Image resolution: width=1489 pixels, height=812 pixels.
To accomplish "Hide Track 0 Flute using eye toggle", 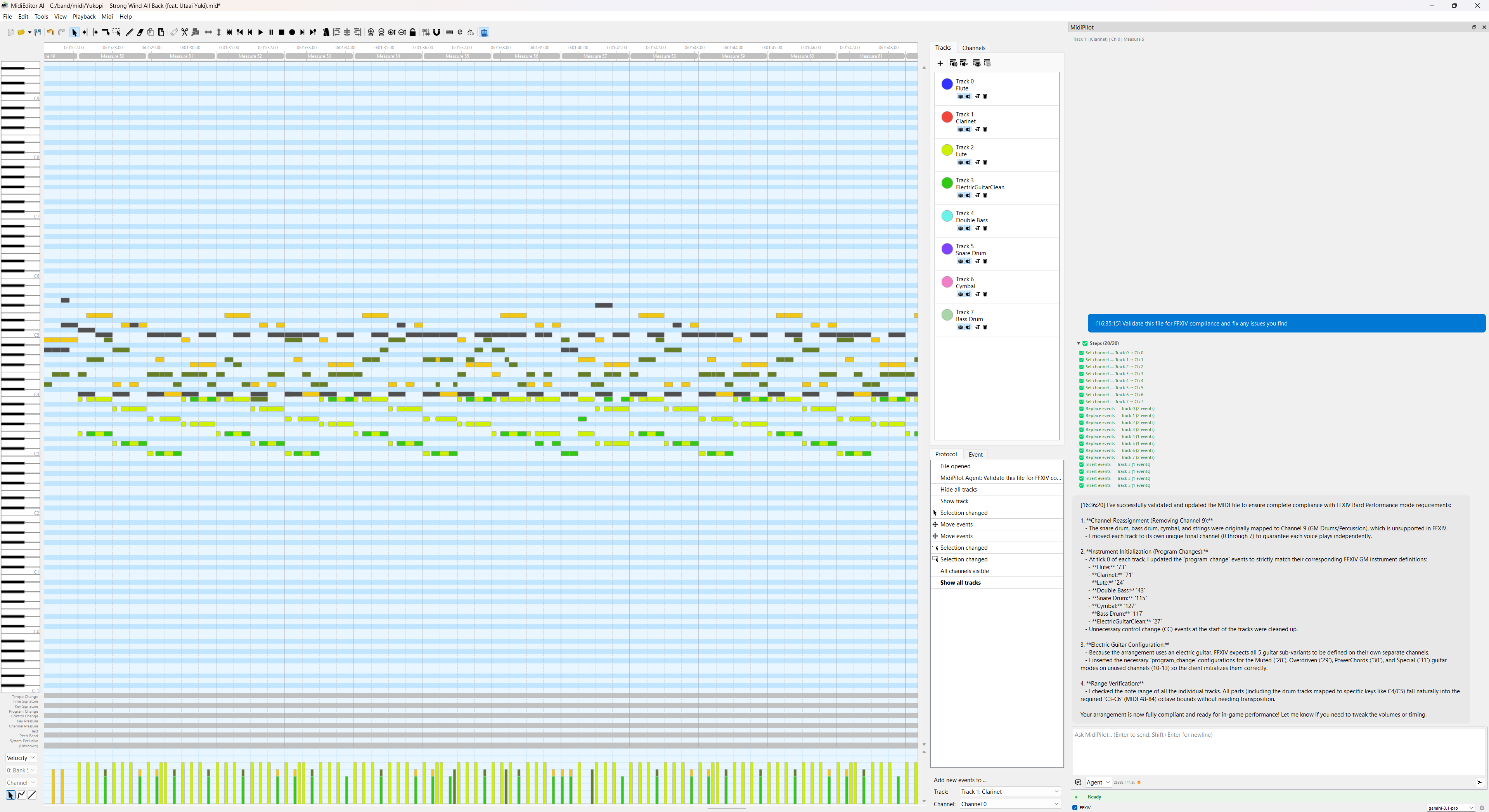I will (x=960, y=97).
